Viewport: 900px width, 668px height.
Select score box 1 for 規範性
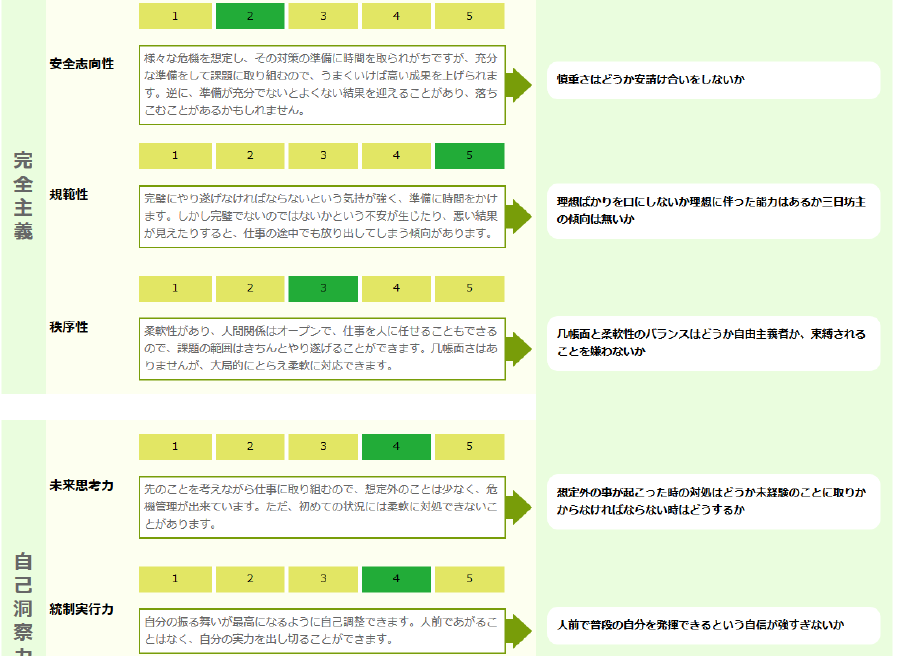(175, 156)
